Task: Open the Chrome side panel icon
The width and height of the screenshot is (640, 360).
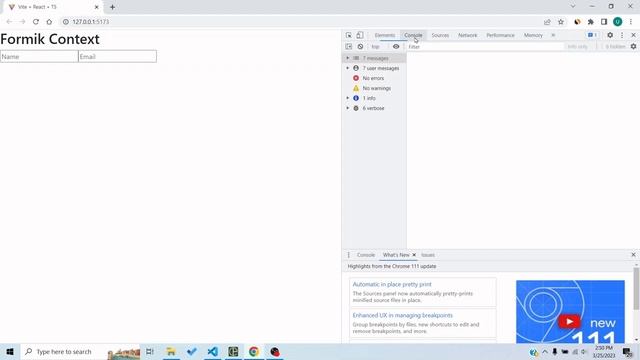Action: point(604,22)
